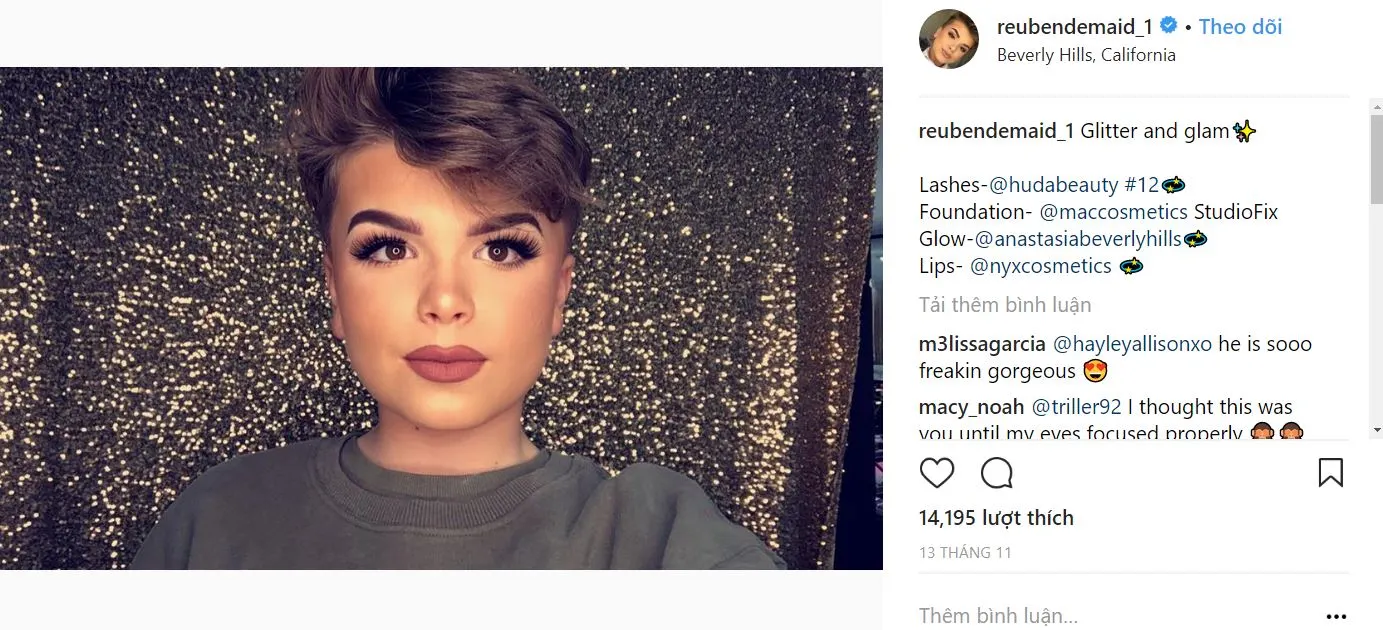
Task: Visit commenter m3lissagarcia's profile
Action: (x=983, y=344)
